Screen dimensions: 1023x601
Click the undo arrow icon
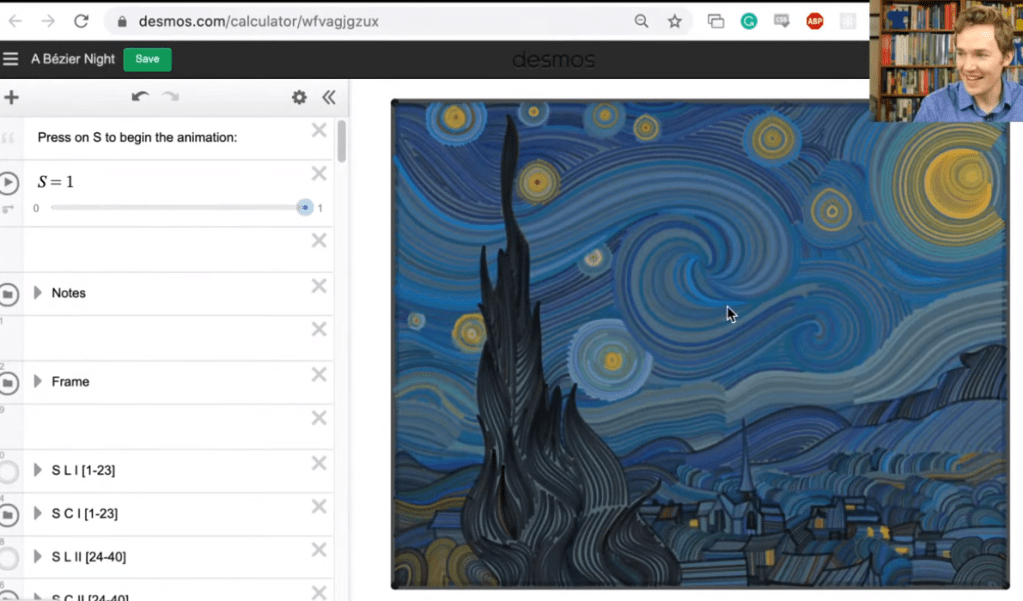pos(140,97)
